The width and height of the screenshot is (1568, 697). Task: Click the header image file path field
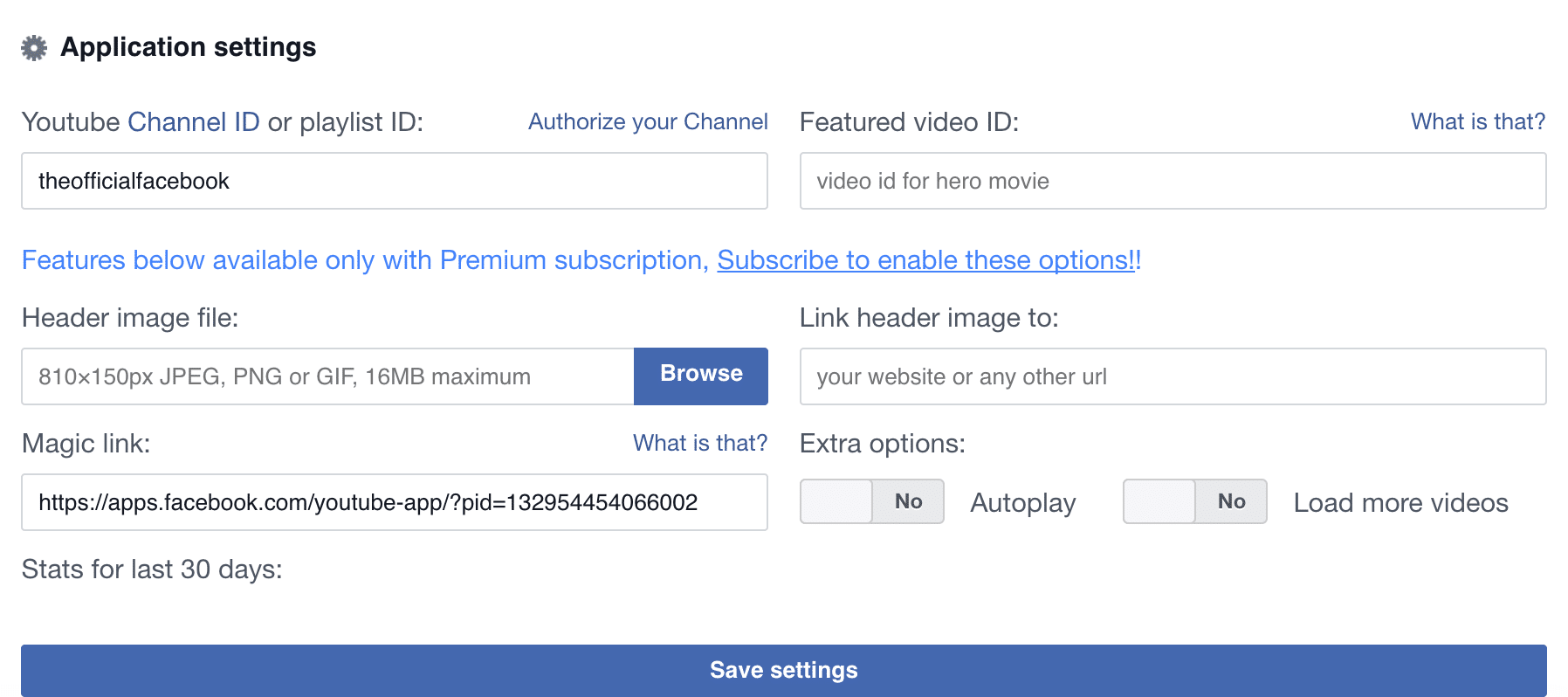tap(328, 376)
